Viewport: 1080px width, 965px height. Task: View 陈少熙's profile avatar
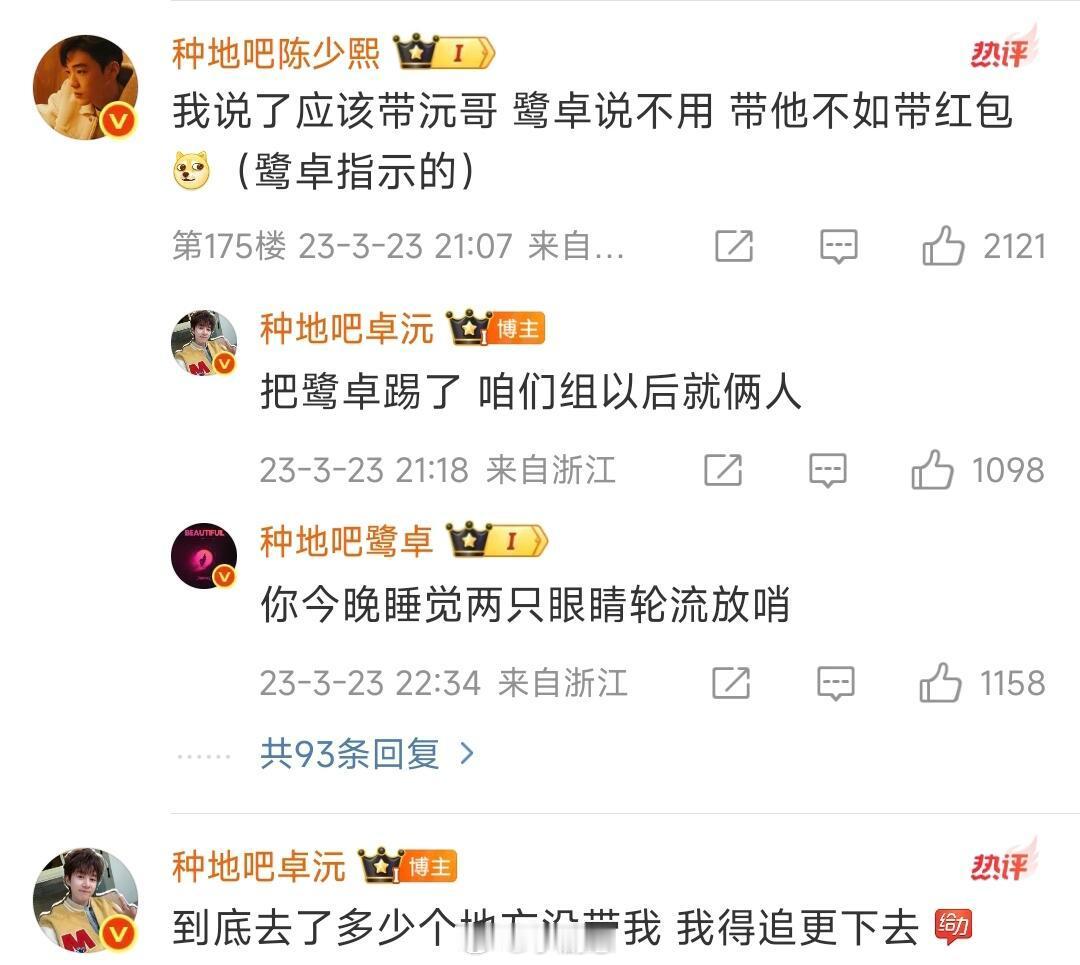[x=85, y=87]
